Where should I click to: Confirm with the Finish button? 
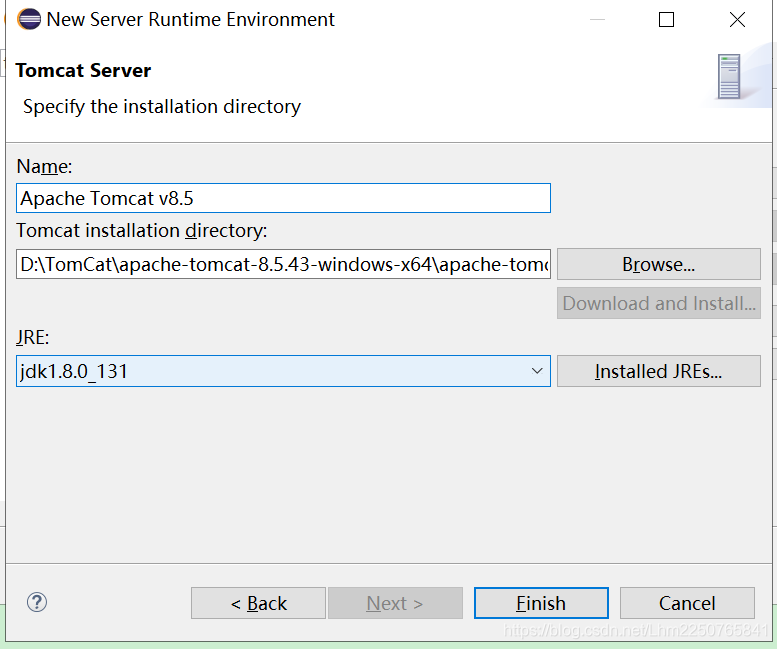point(541,603)
